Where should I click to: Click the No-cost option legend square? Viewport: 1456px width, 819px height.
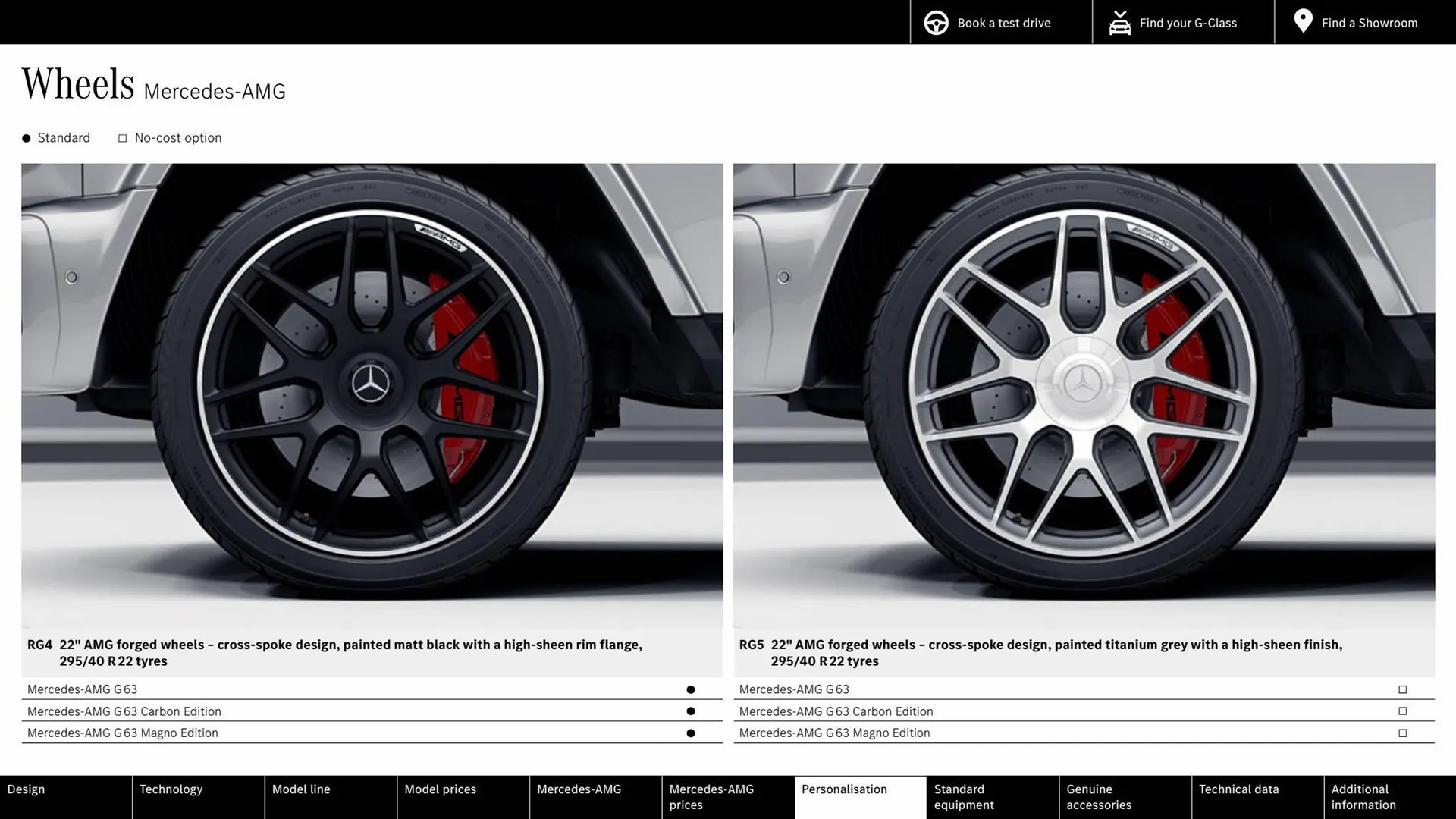pyautogui.click(x=122, y=137)
